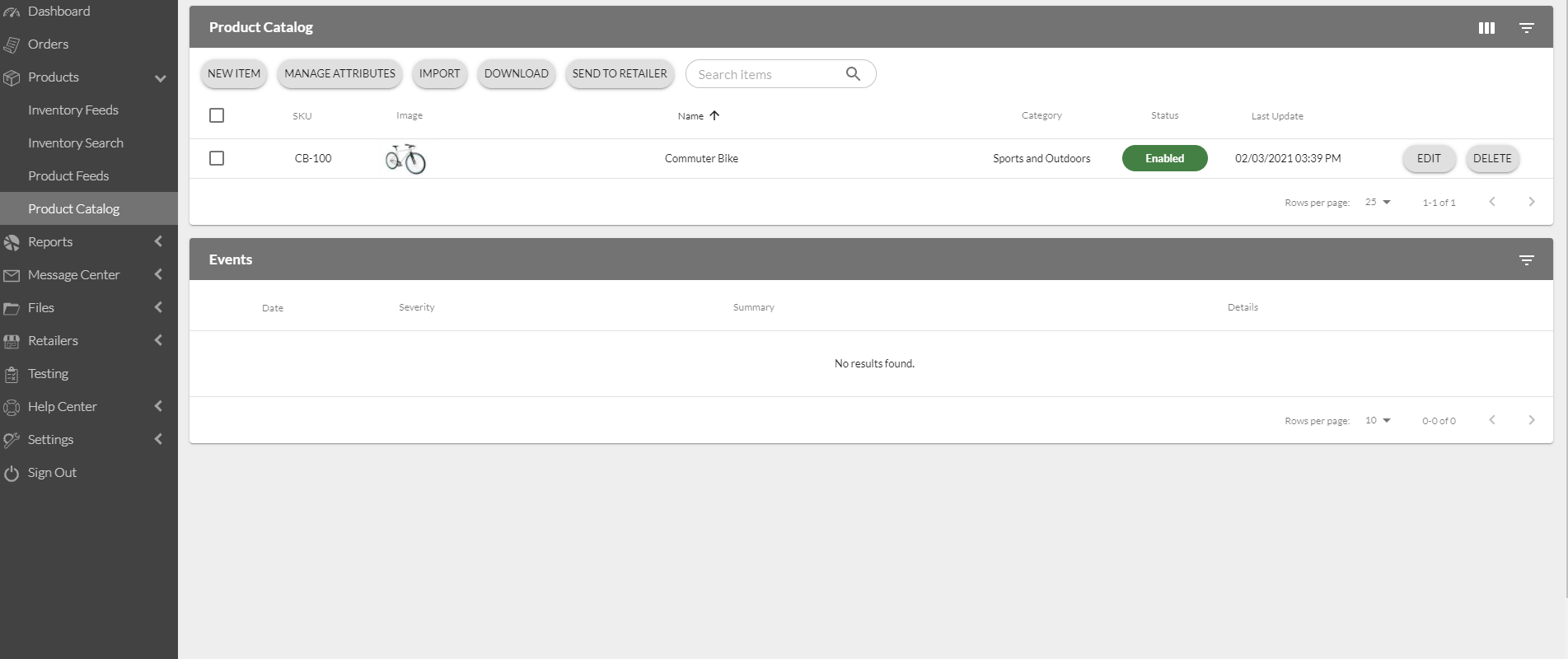Click the column view icon in Product Catalog header
This screenshot has width=1568, height=659.
click(1486, 28)
